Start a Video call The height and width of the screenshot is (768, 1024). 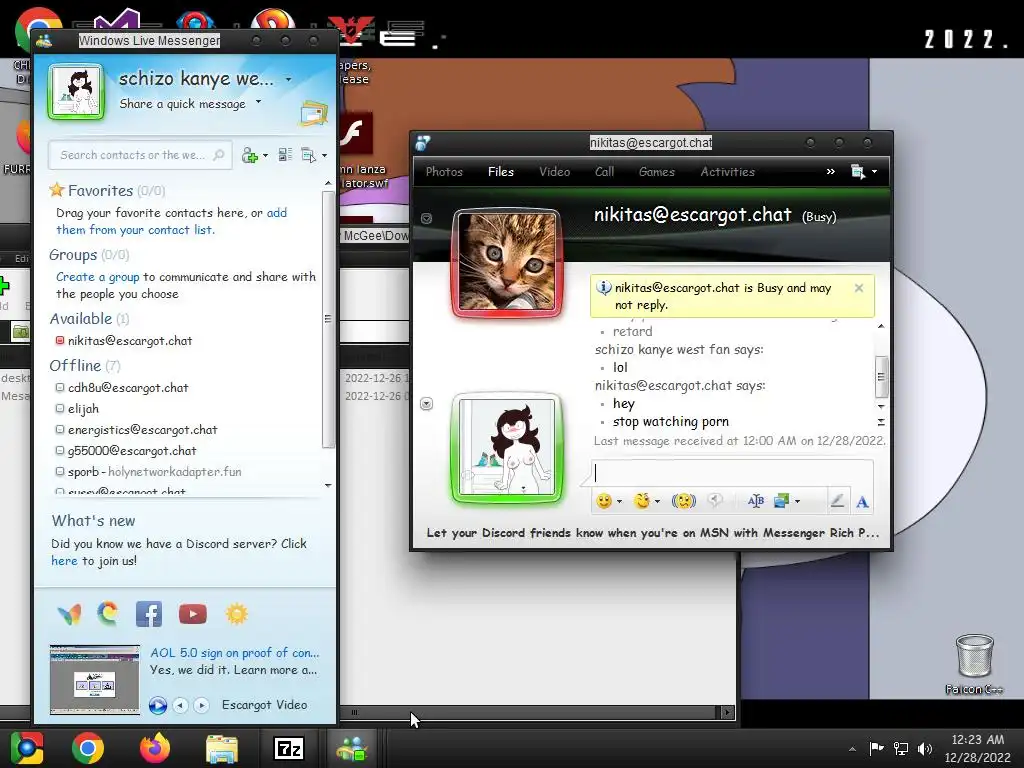pos(554,172)
